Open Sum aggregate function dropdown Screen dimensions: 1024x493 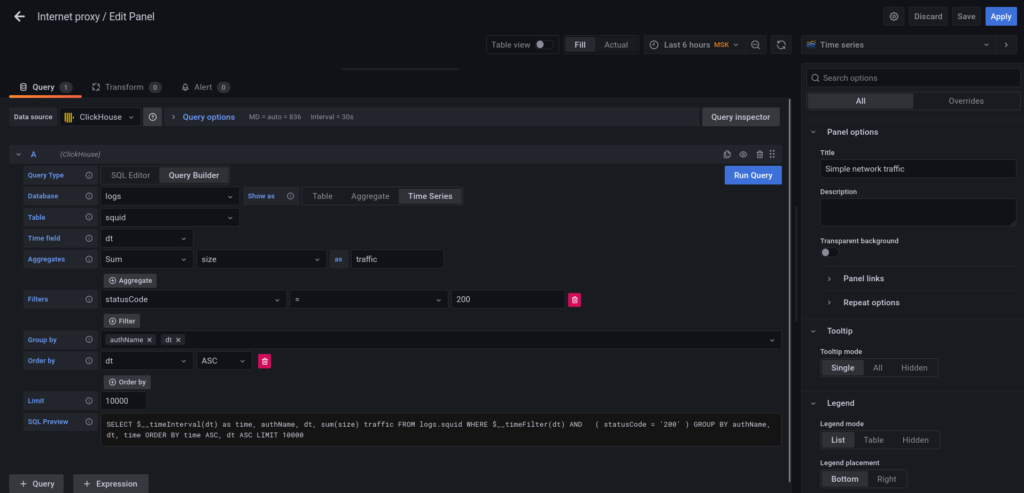[x=147, y=259]
